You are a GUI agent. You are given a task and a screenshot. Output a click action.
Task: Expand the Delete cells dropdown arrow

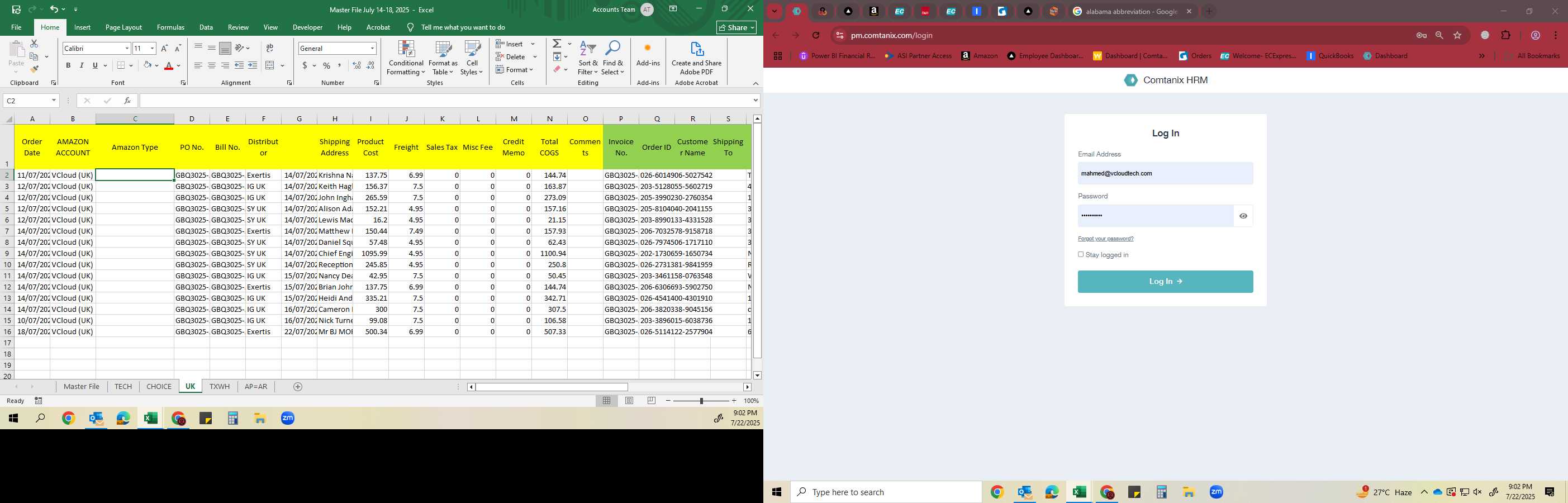(535, 56)
